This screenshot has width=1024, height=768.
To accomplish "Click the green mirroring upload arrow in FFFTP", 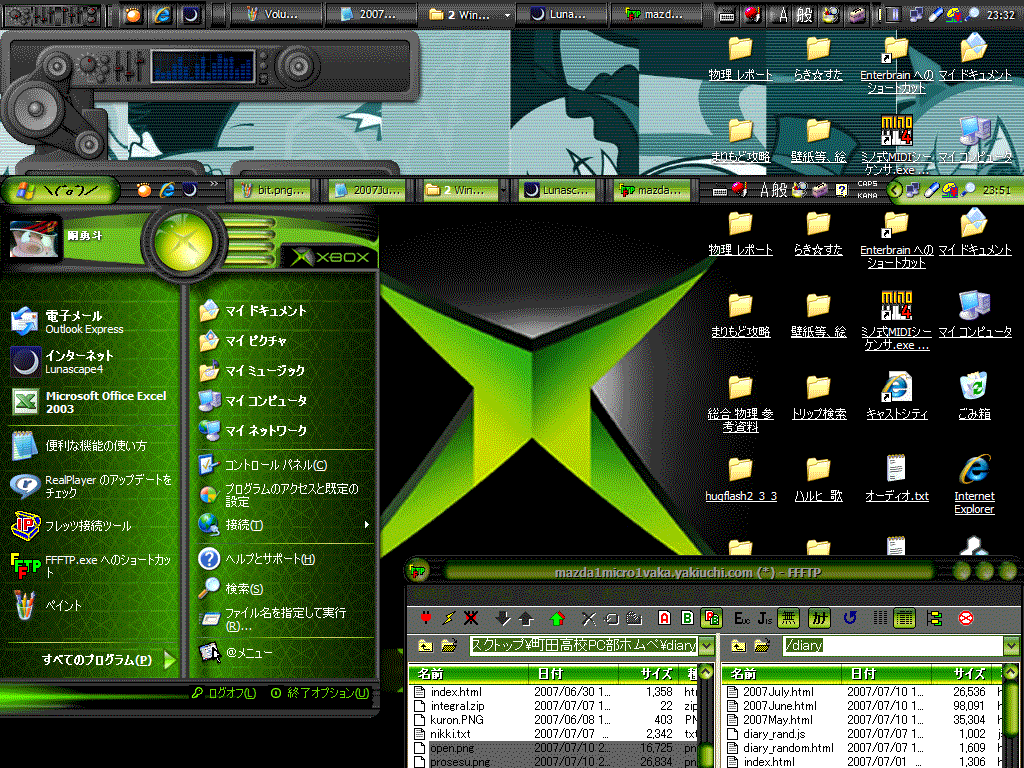I will pyautogui.click(x=557, y=617).
